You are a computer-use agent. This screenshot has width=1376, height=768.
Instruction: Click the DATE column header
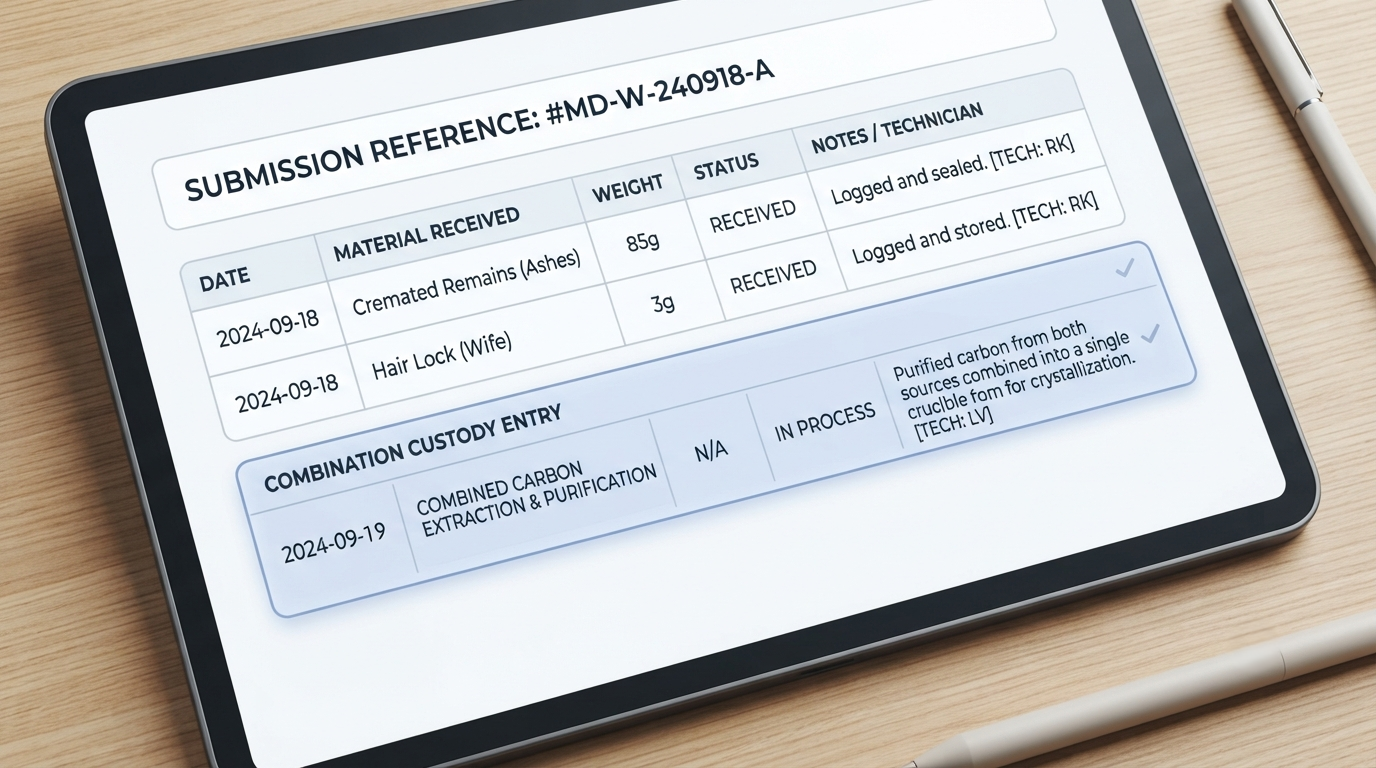pos(224,279)
